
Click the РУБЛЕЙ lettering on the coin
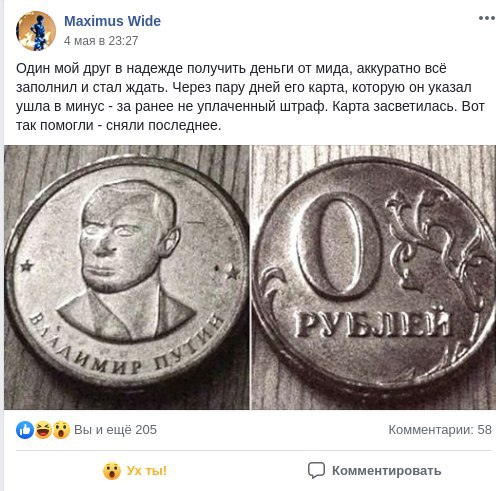click(373, 323)
